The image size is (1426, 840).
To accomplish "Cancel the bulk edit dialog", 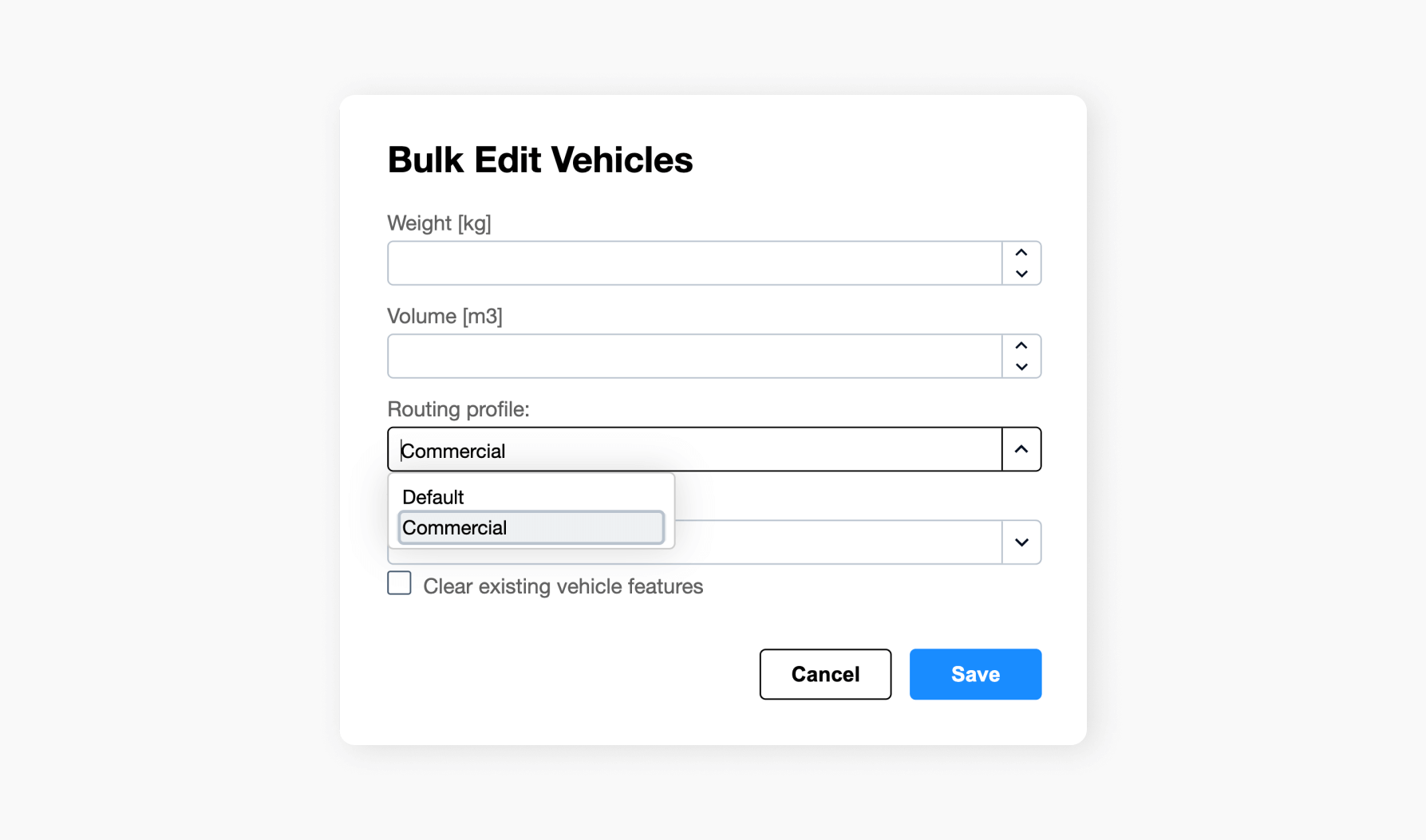I will click(x=824, y=674).
